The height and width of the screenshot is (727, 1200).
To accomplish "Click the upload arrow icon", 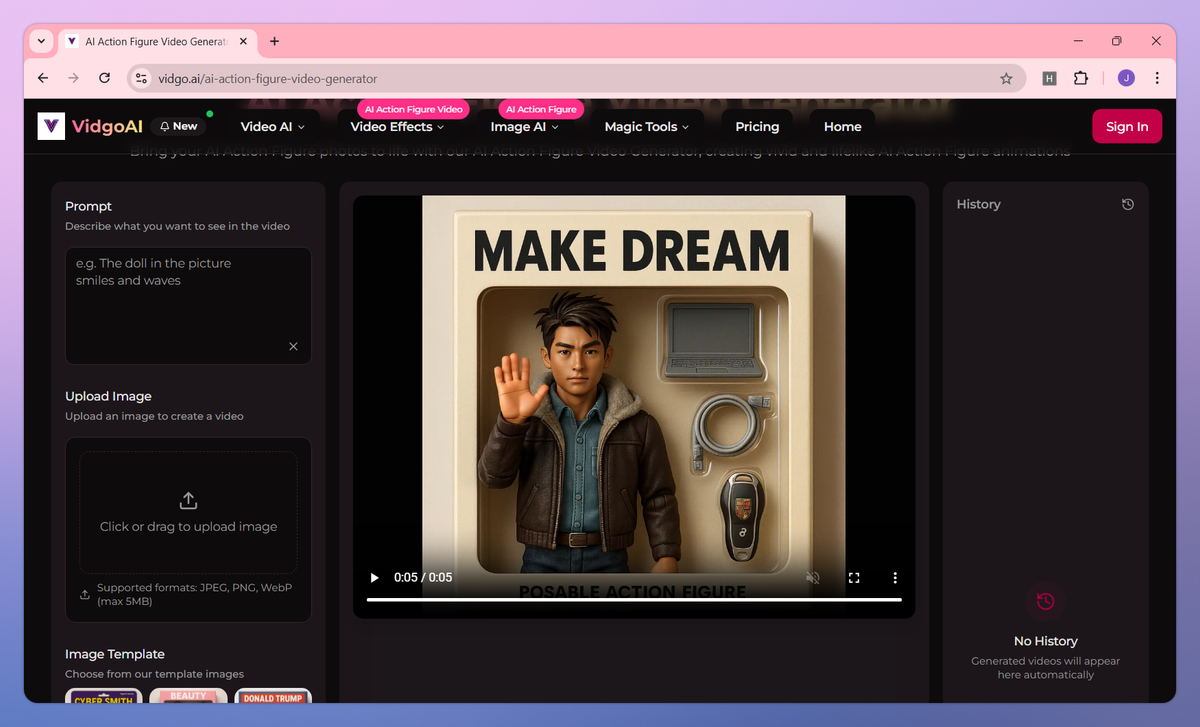I will point(188,500).
